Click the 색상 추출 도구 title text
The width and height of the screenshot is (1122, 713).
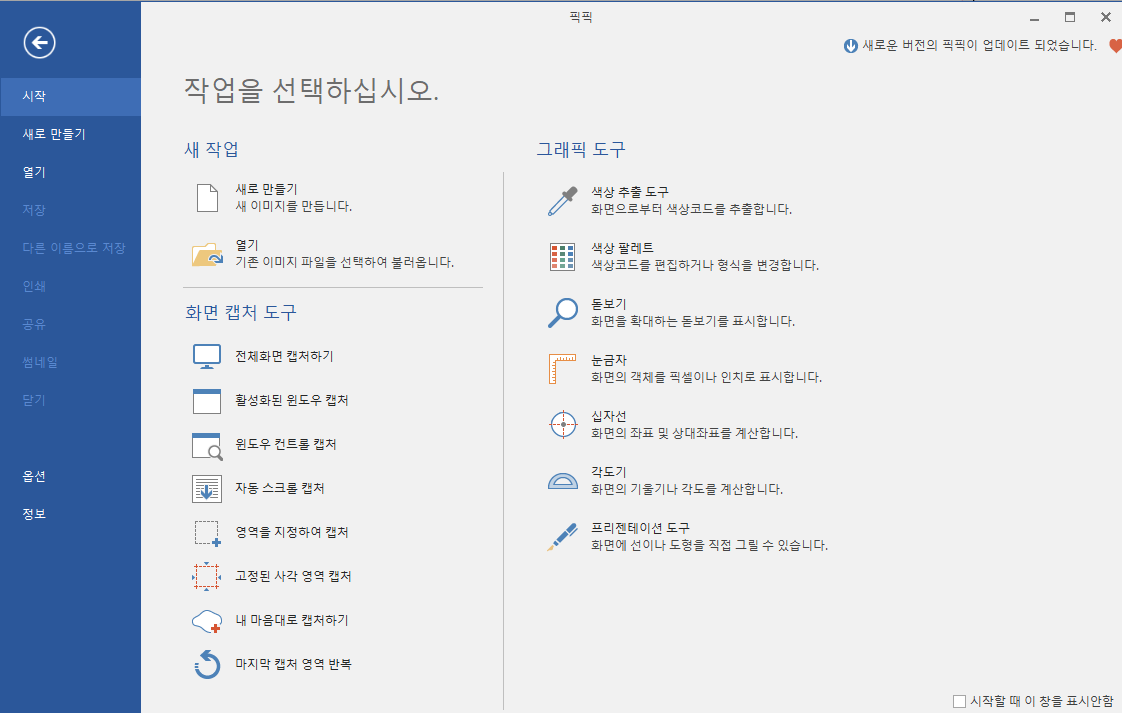click(630, 193)
